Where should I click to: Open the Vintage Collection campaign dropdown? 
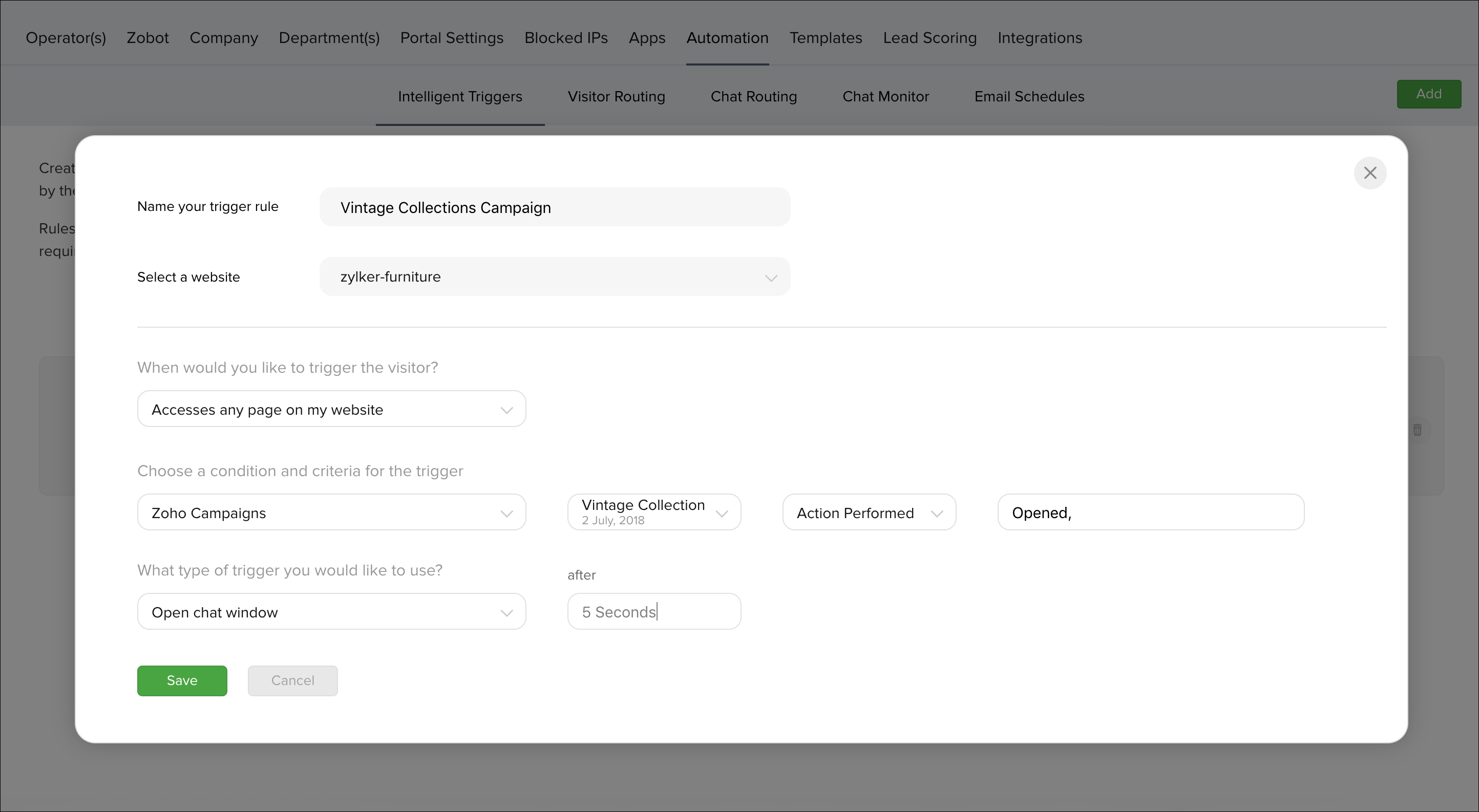(654, 512)
